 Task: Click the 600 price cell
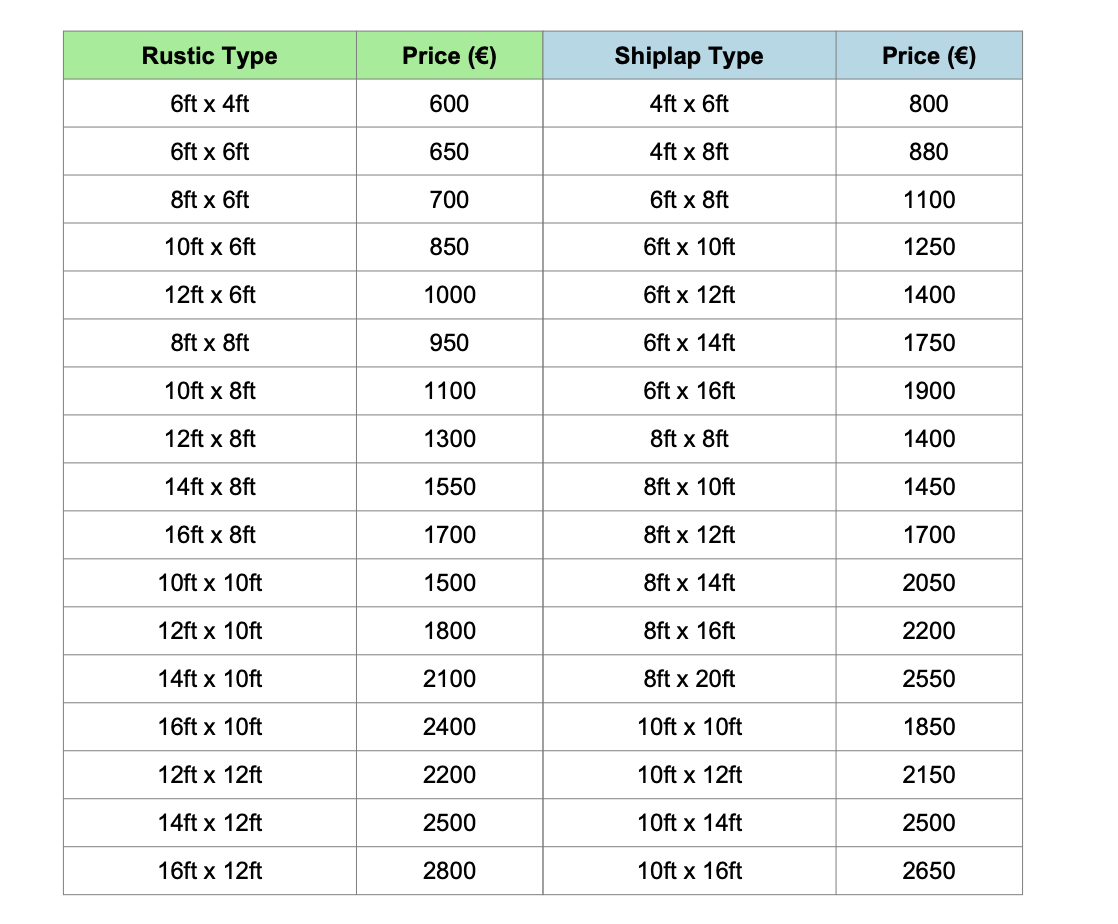click(449, 104)
